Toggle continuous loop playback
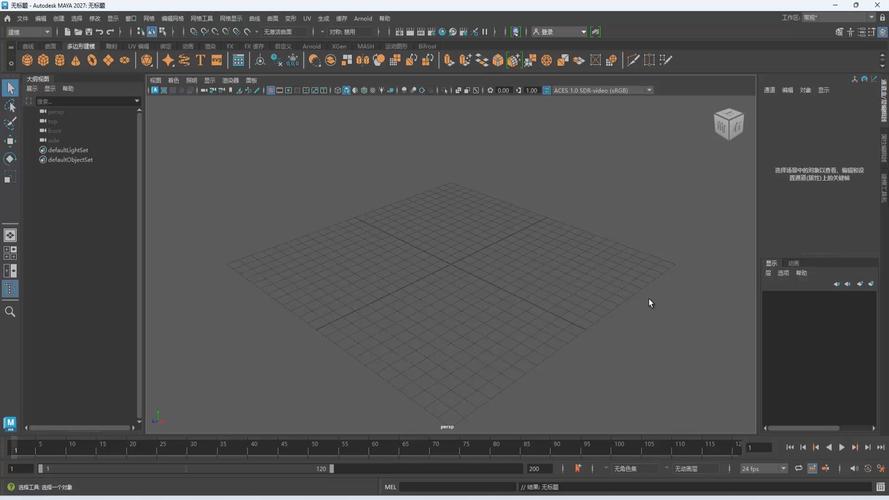 pos(798,468)
